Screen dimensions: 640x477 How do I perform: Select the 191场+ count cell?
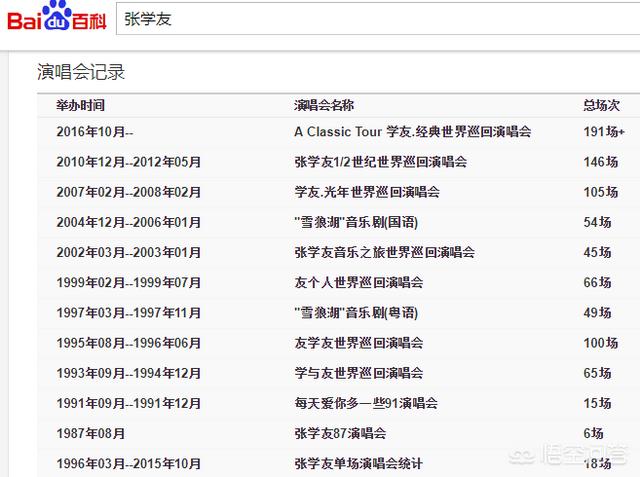coord(604,132)
